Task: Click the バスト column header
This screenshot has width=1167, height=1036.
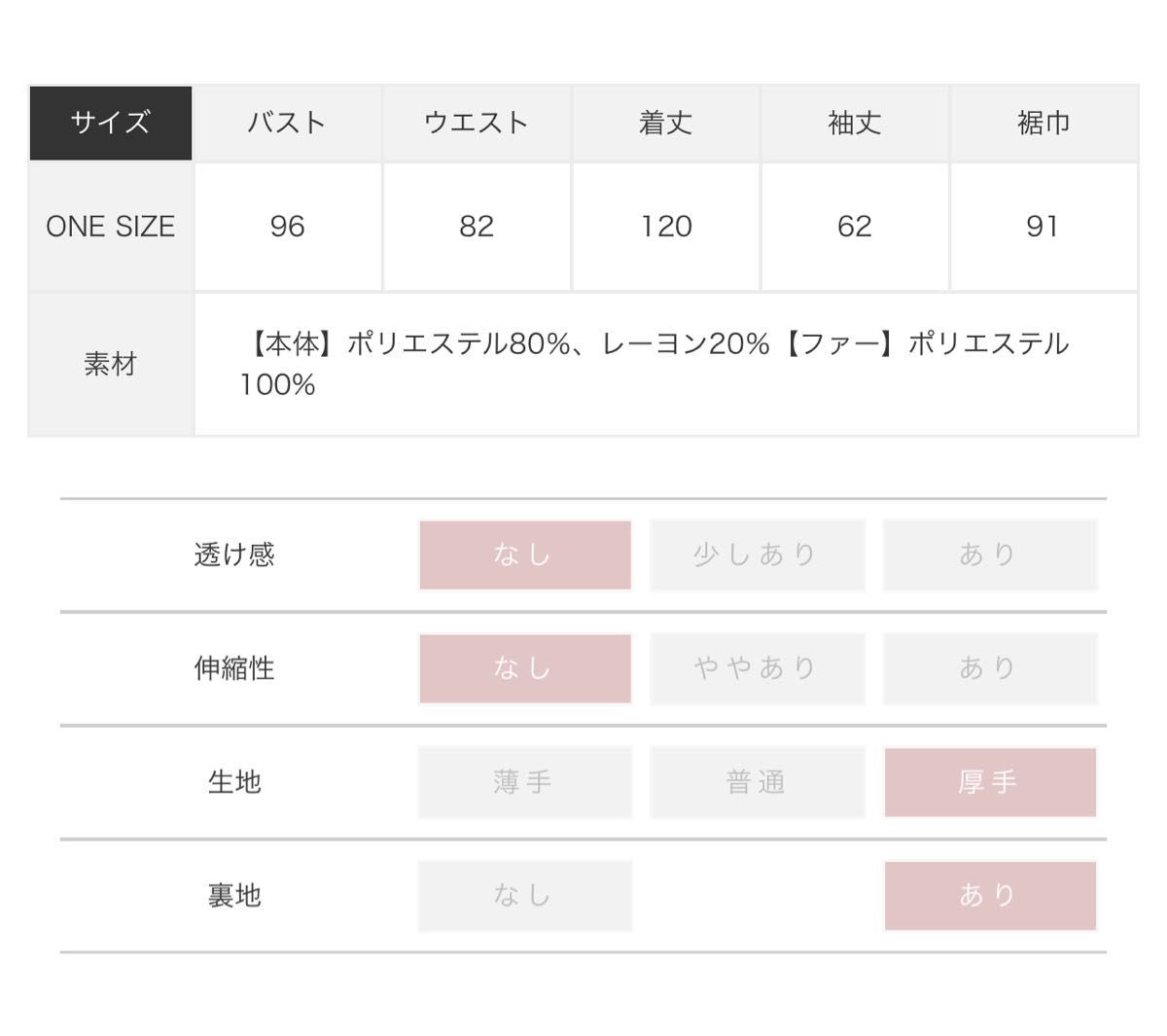Action: (287, 124)
